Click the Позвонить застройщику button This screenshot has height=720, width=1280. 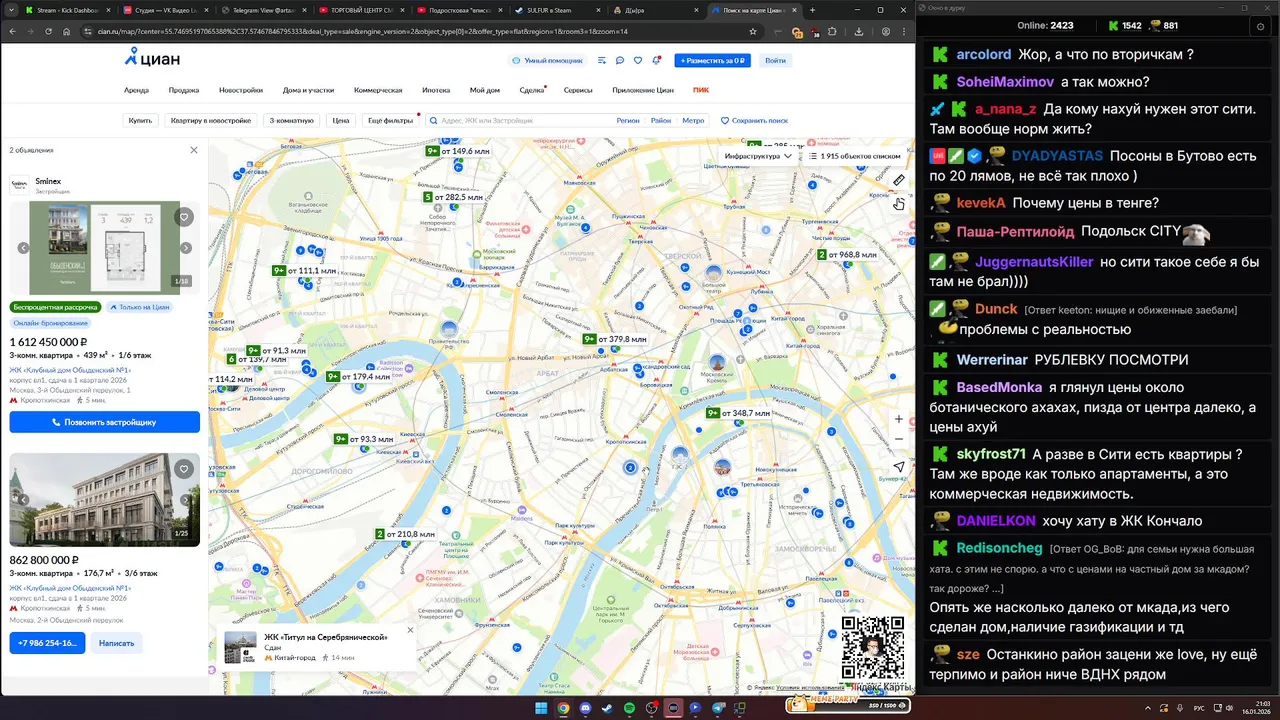pos(104,422)
